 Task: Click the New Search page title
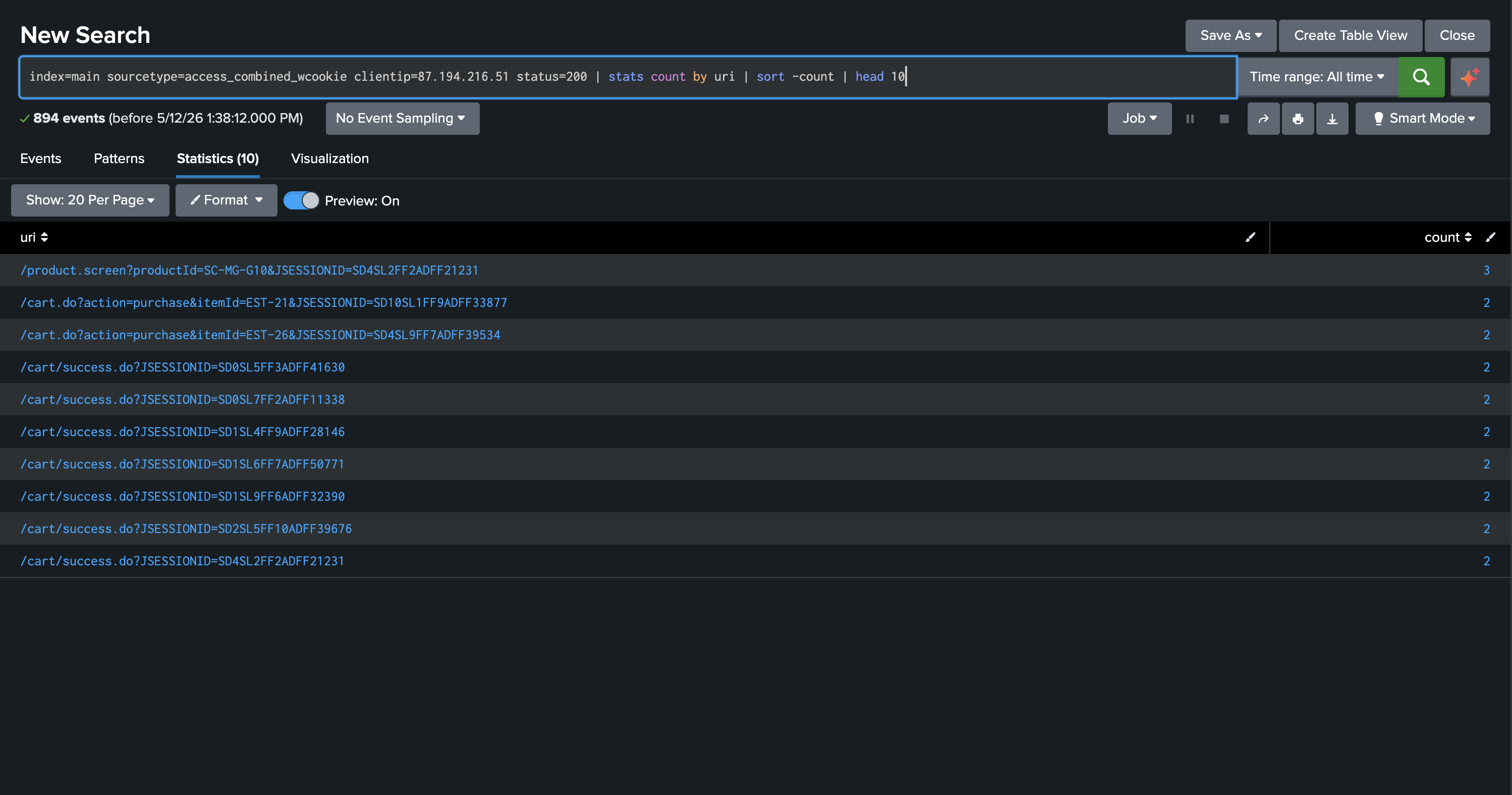click(x=85, y=35)
